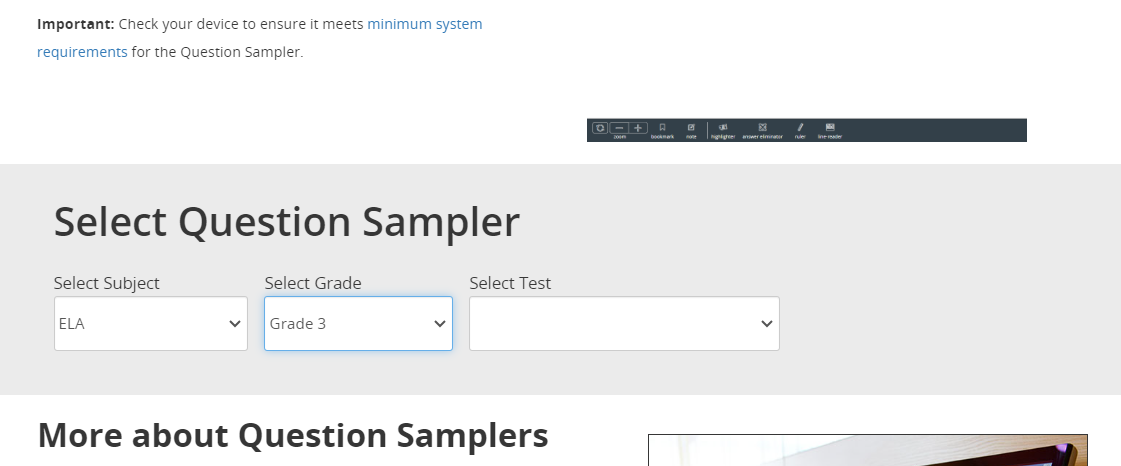Click the chevron arrow of Select Test
The image size is (1121, 466).
point(766,324)
